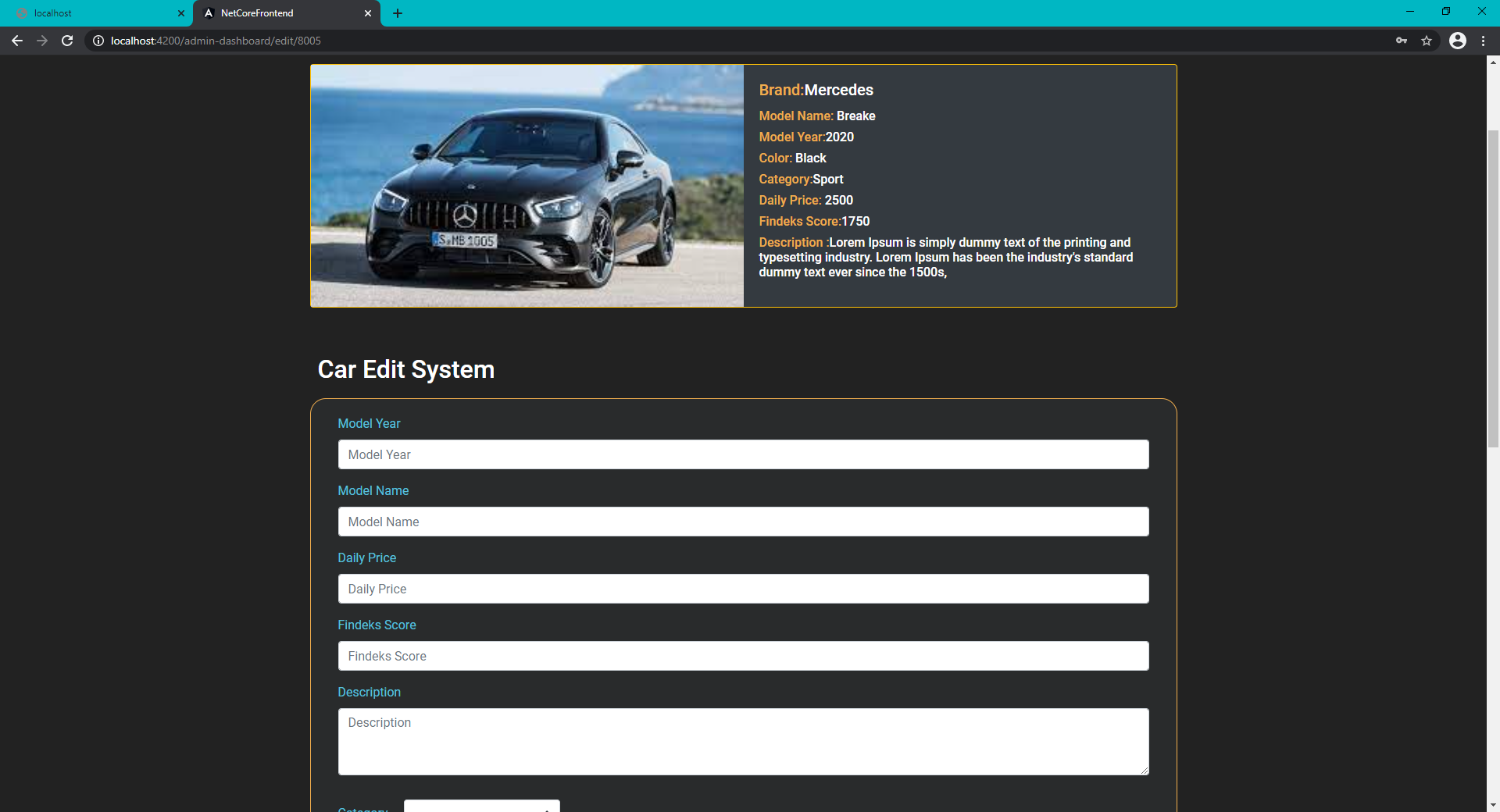
Task: Click the Findeks Score:1750 text
Action: tap(814, 221)
